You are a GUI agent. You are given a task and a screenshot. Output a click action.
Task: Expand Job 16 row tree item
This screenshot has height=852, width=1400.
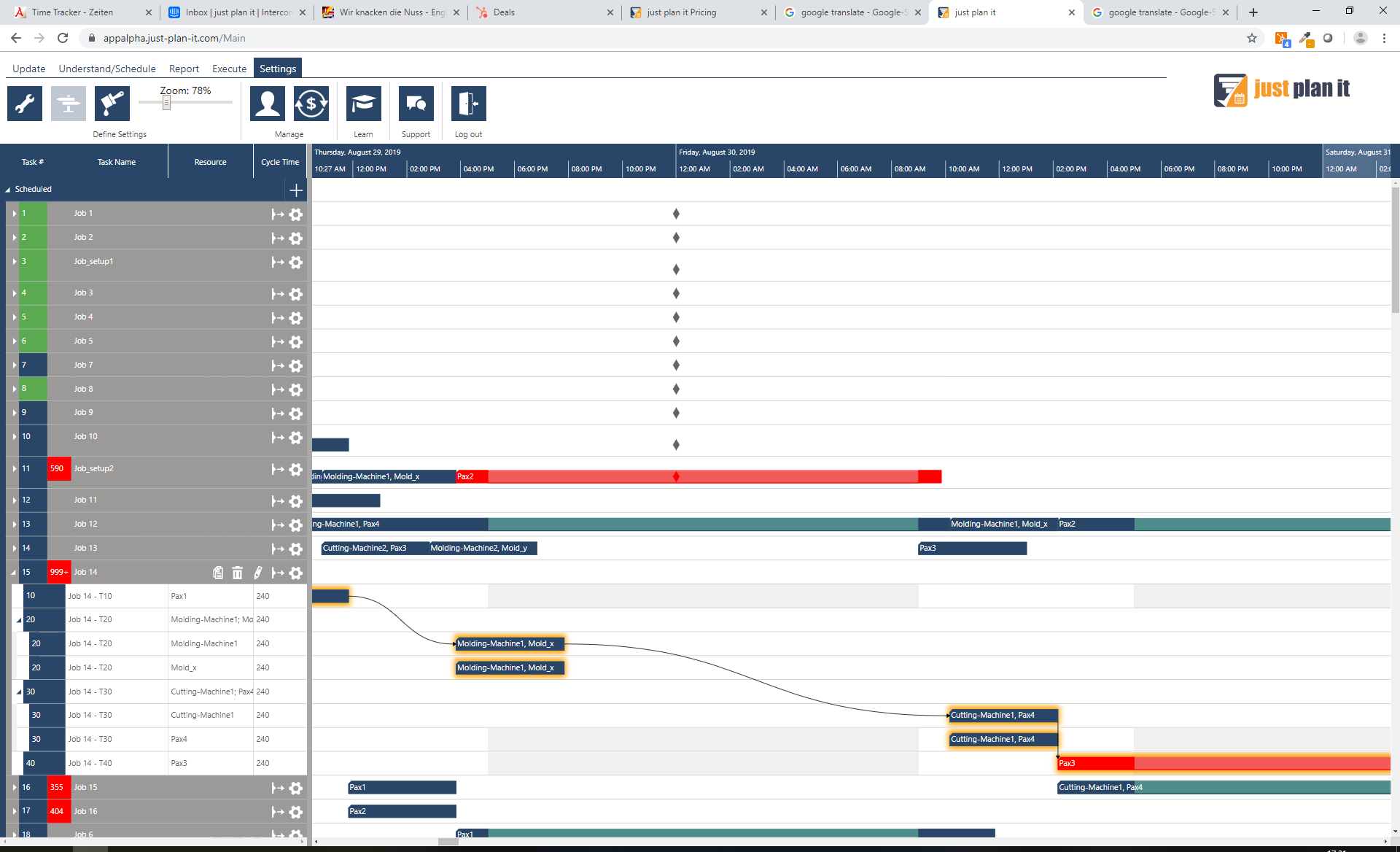pyautogui.click(x=13, y=811)
